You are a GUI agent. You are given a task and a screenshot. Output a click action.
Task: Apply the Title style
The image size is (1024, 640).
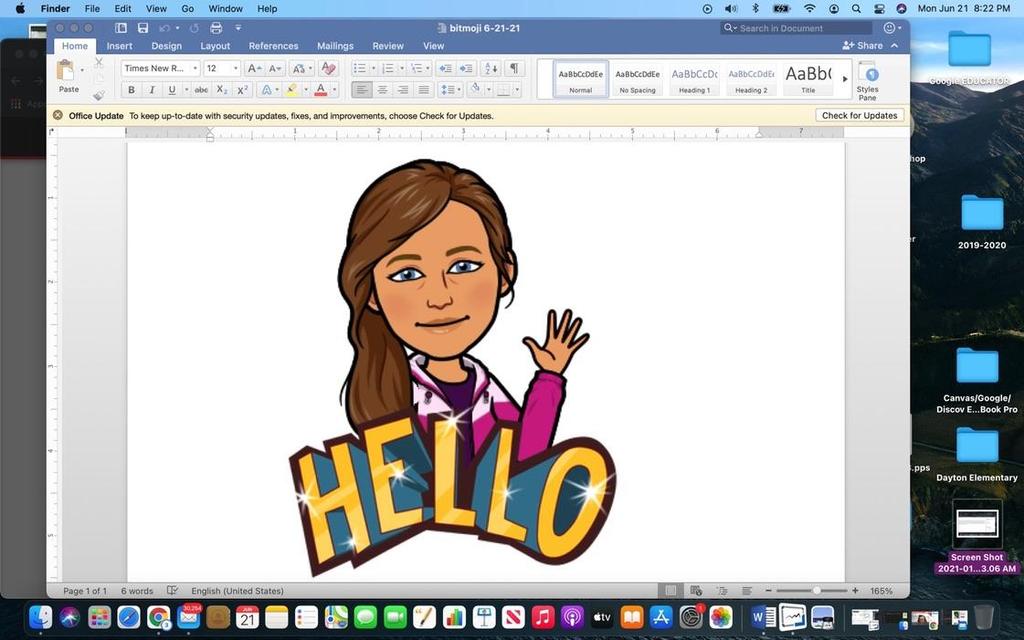point(808,79)
